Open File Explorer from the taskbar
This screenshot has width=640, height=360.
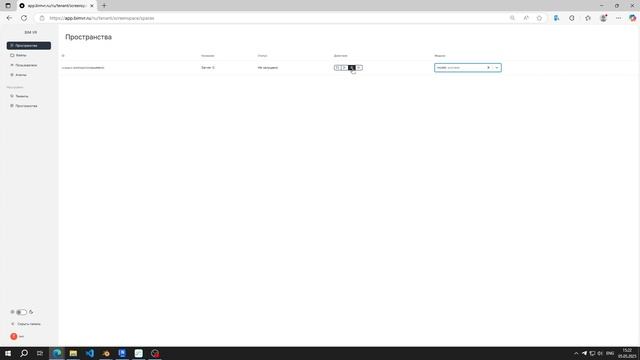point(73,353)
